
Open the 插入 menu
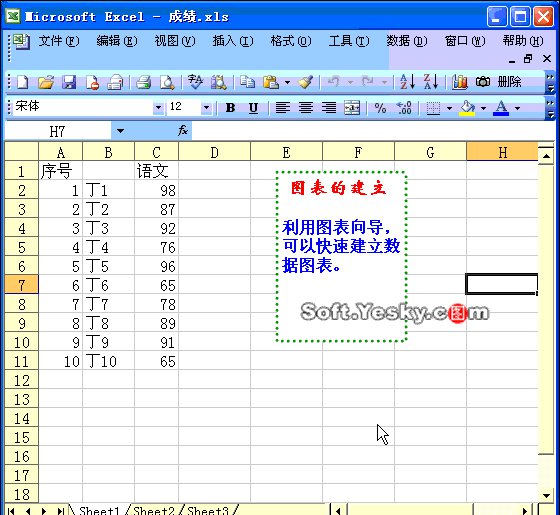tap(233, 41)
